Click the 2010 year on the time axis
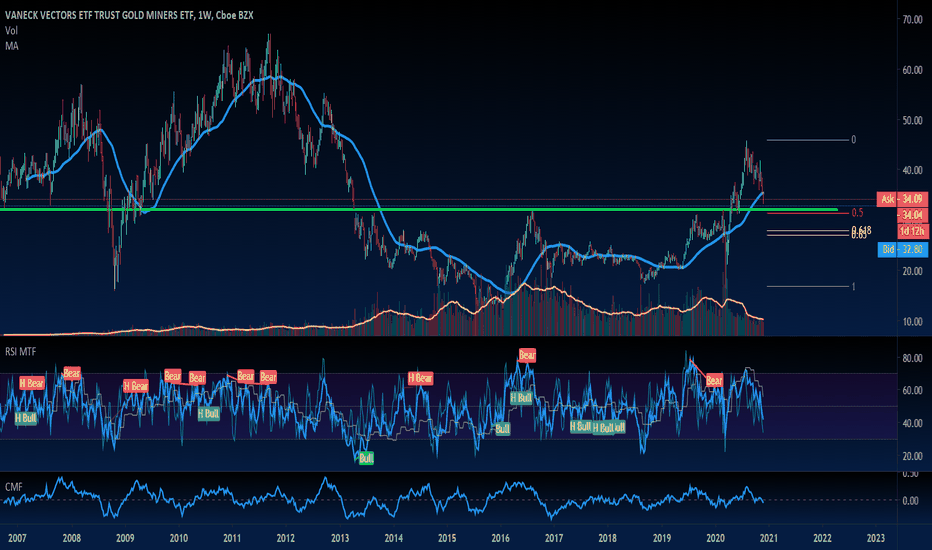 (178, 538)
